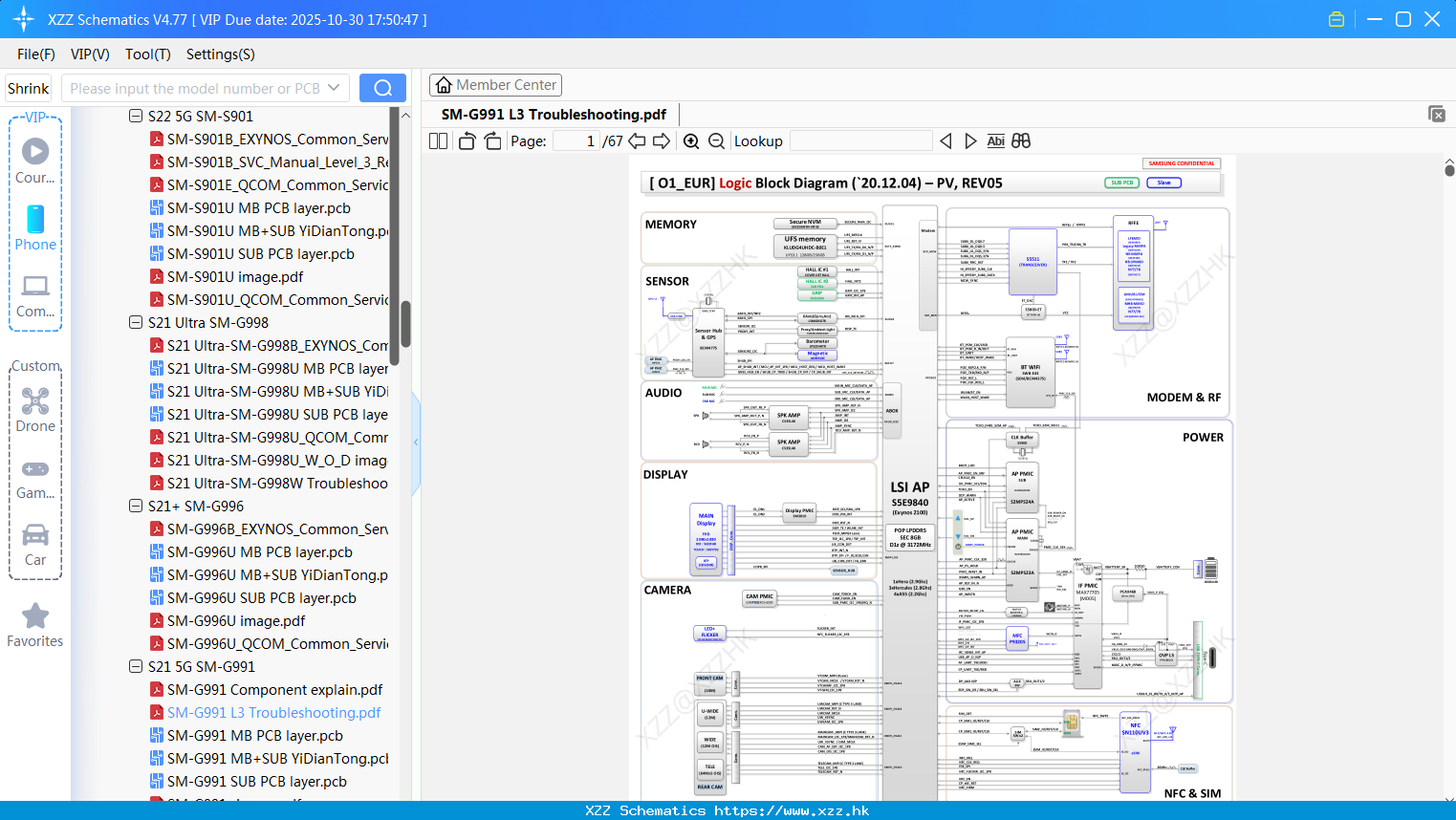
Task: Open SM-G991 SUB PCB layer.pcb
Action: point(256,782)
